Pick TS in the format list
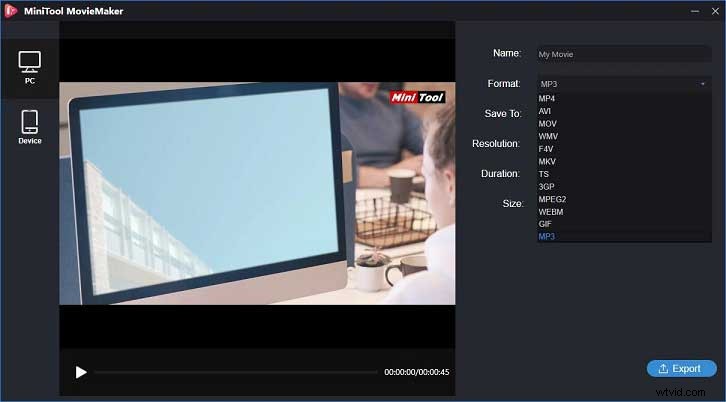The image size is (726, 402). 624,174
